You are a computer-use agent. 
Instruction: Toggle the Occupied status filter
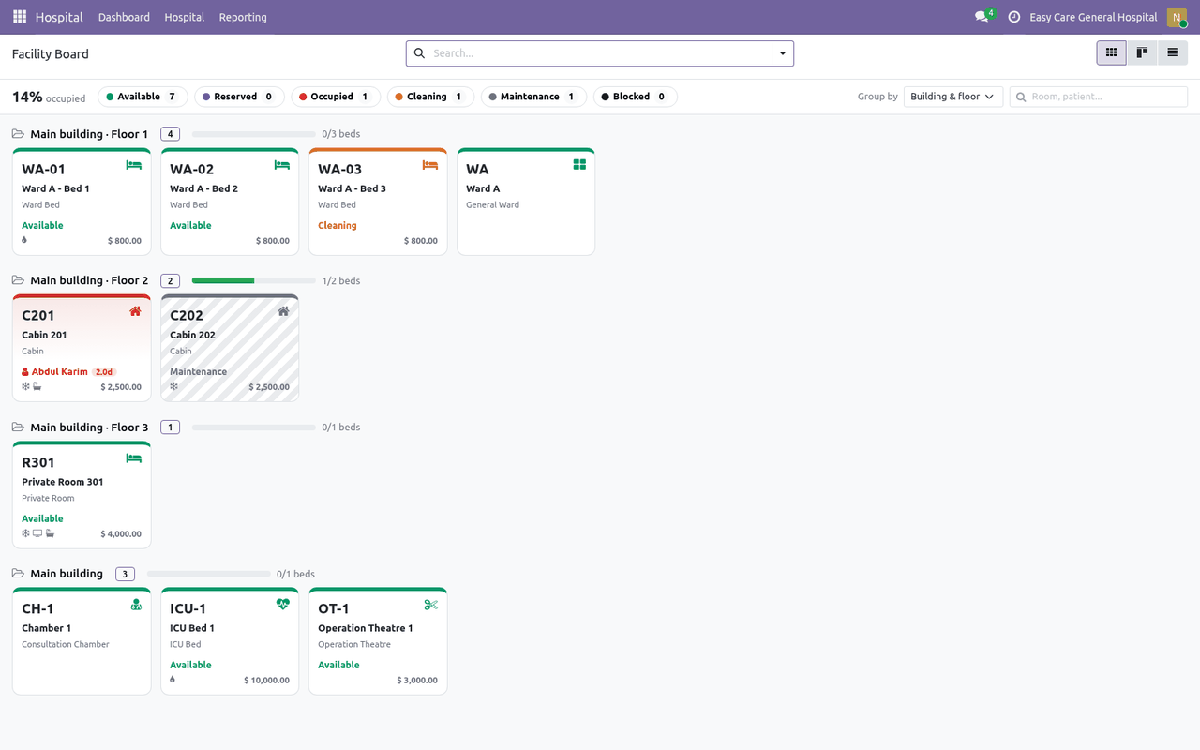click(x=335, y=97)
